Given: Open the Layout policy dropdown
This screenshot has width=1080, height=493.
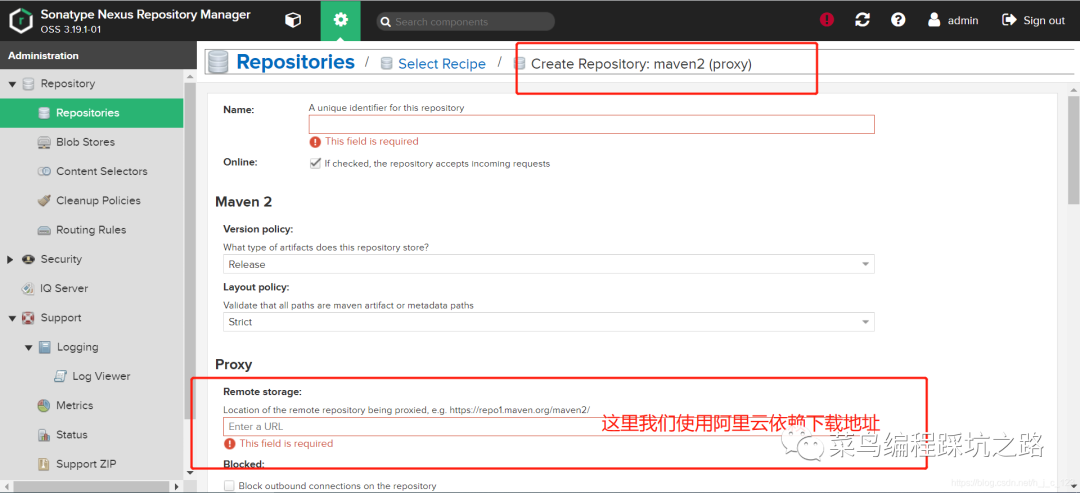Looking at the screenshot, I should tap(549, 322).
